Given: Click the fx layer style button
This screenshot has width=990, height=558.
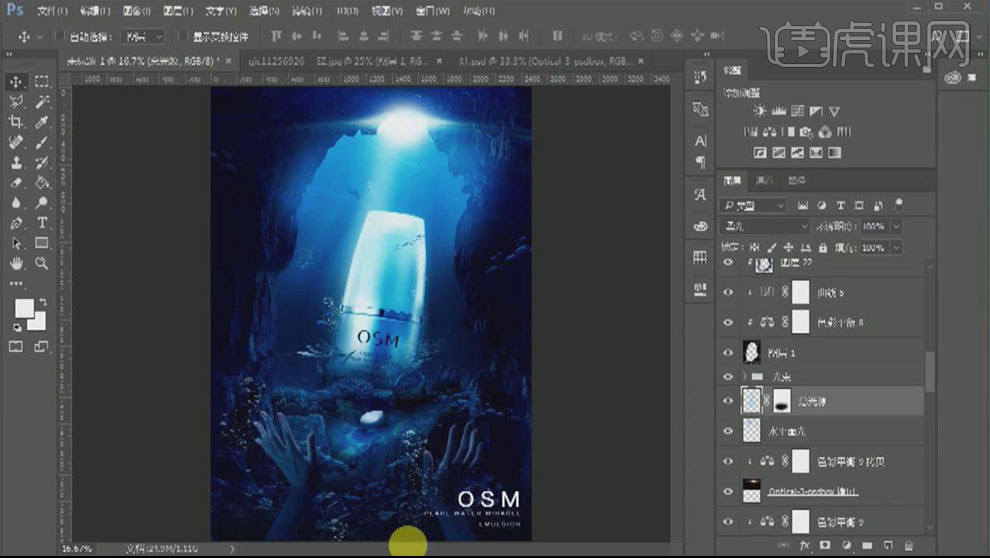Looking at the screenshot, I should point(804,546).
